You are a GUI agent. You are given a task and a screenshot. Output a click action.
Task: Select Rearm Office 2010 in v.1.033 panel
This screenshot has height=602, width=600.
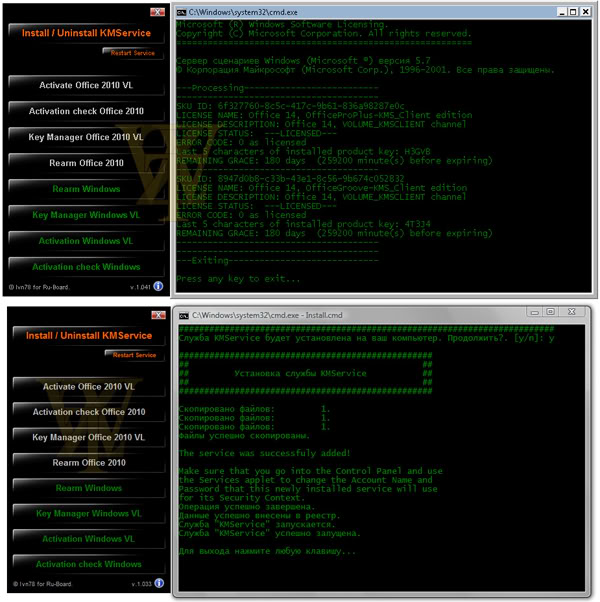(89, 463)
